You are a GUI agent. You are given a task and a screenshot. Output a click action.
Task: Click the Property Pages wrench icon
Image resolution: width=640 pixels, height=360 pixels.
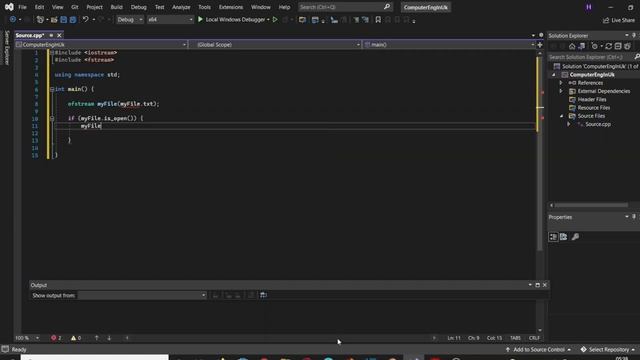click(576, 237)
